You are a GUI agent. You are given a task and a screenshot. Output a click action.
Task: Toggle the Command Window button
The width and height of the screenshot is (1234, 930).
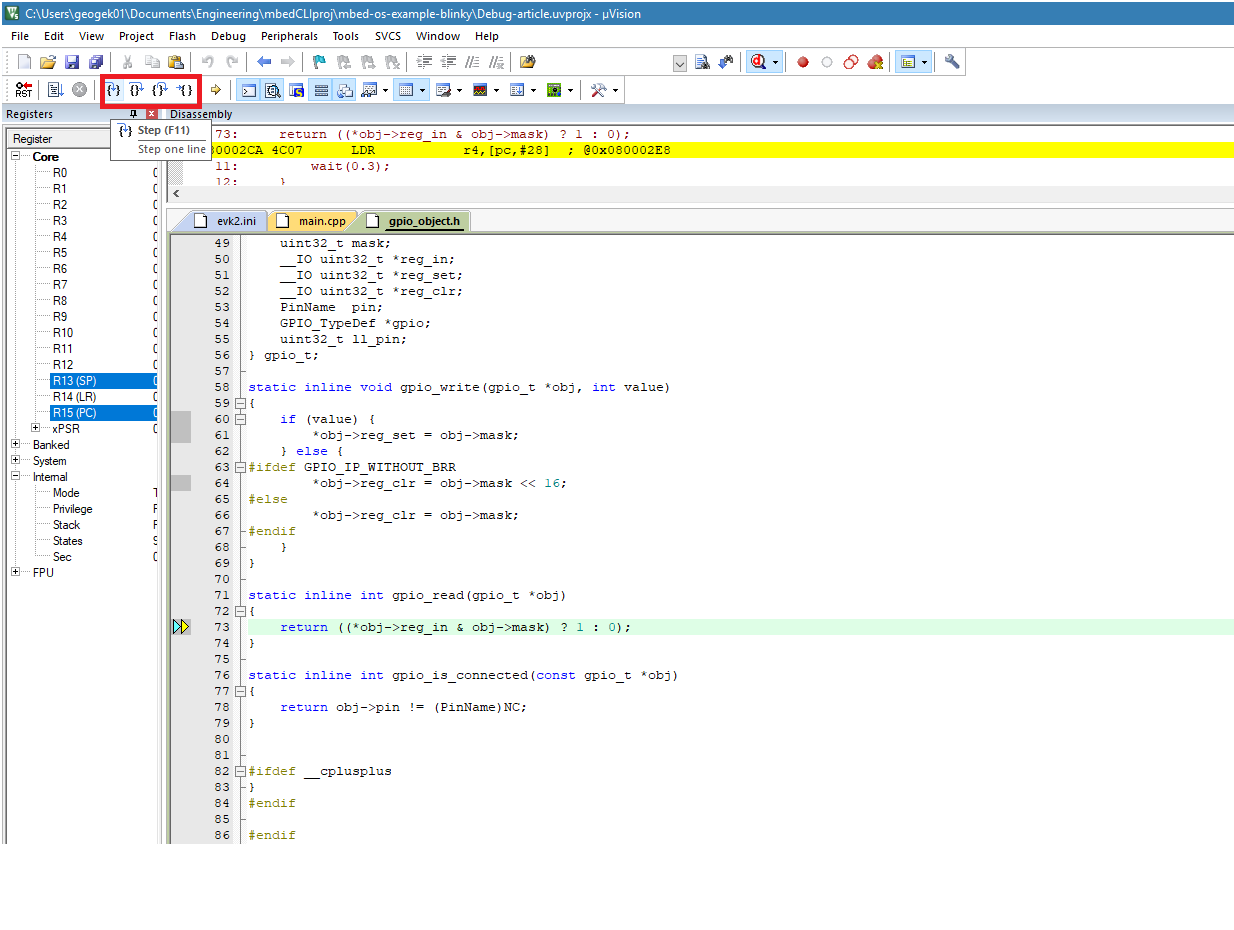click(x=248, y=90)
